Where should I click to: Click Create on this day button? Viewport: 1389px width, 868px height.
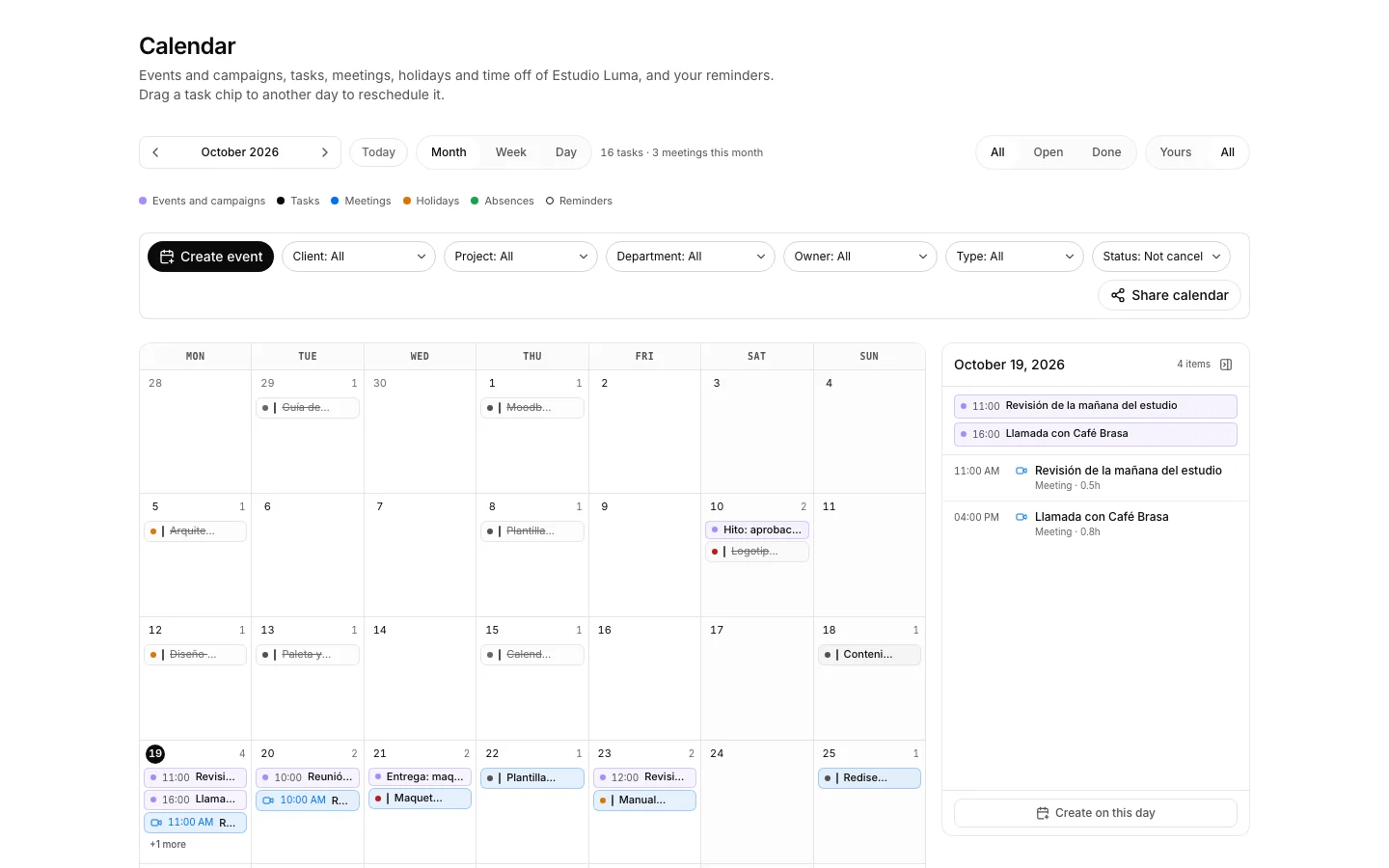click(x=1096, y=813)
